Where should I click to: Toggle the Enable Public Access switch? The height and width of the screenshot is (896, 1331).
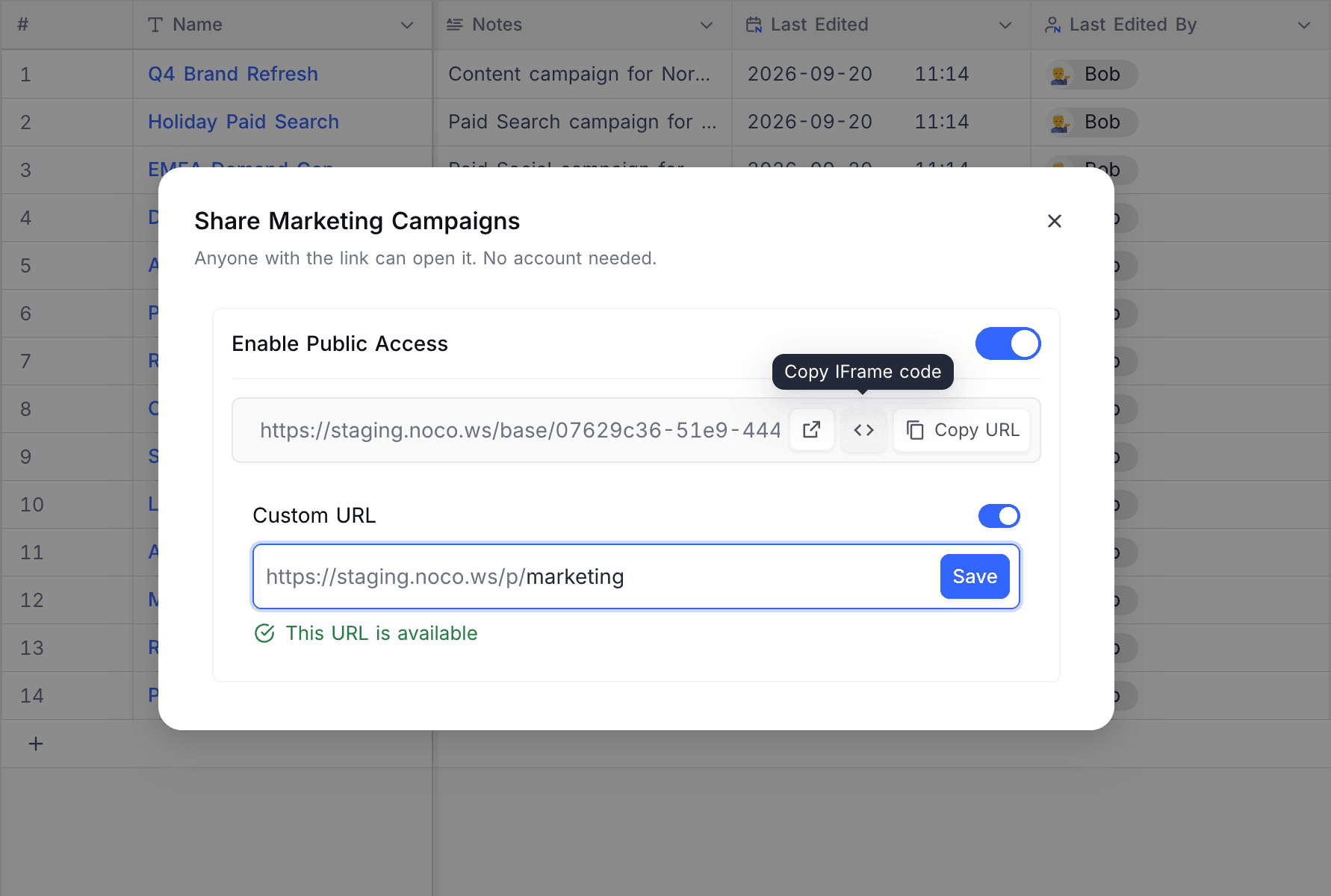point(1008,343)
